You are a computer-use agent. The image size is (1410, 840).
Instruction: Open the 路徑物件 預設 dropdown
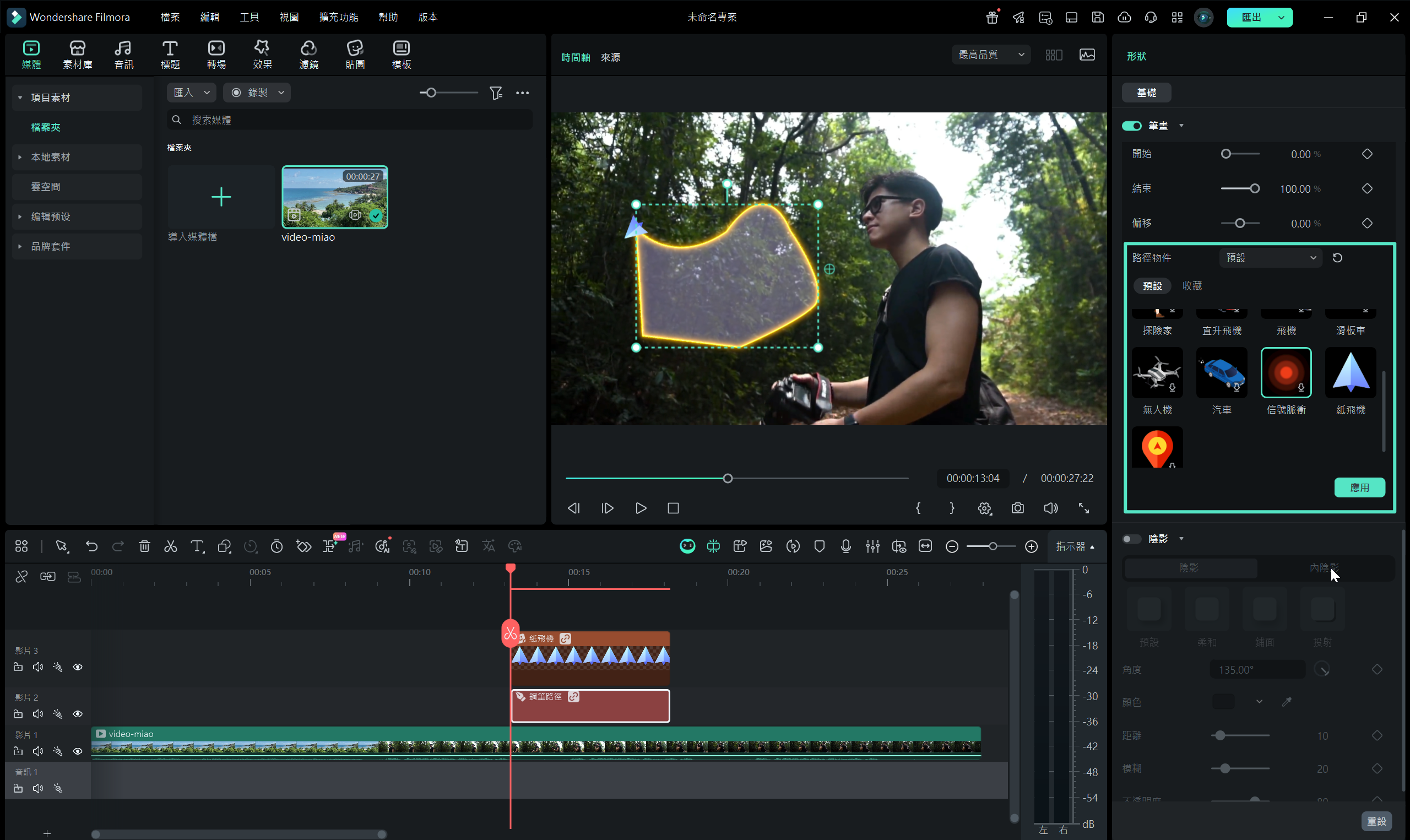click(1270, 258)
